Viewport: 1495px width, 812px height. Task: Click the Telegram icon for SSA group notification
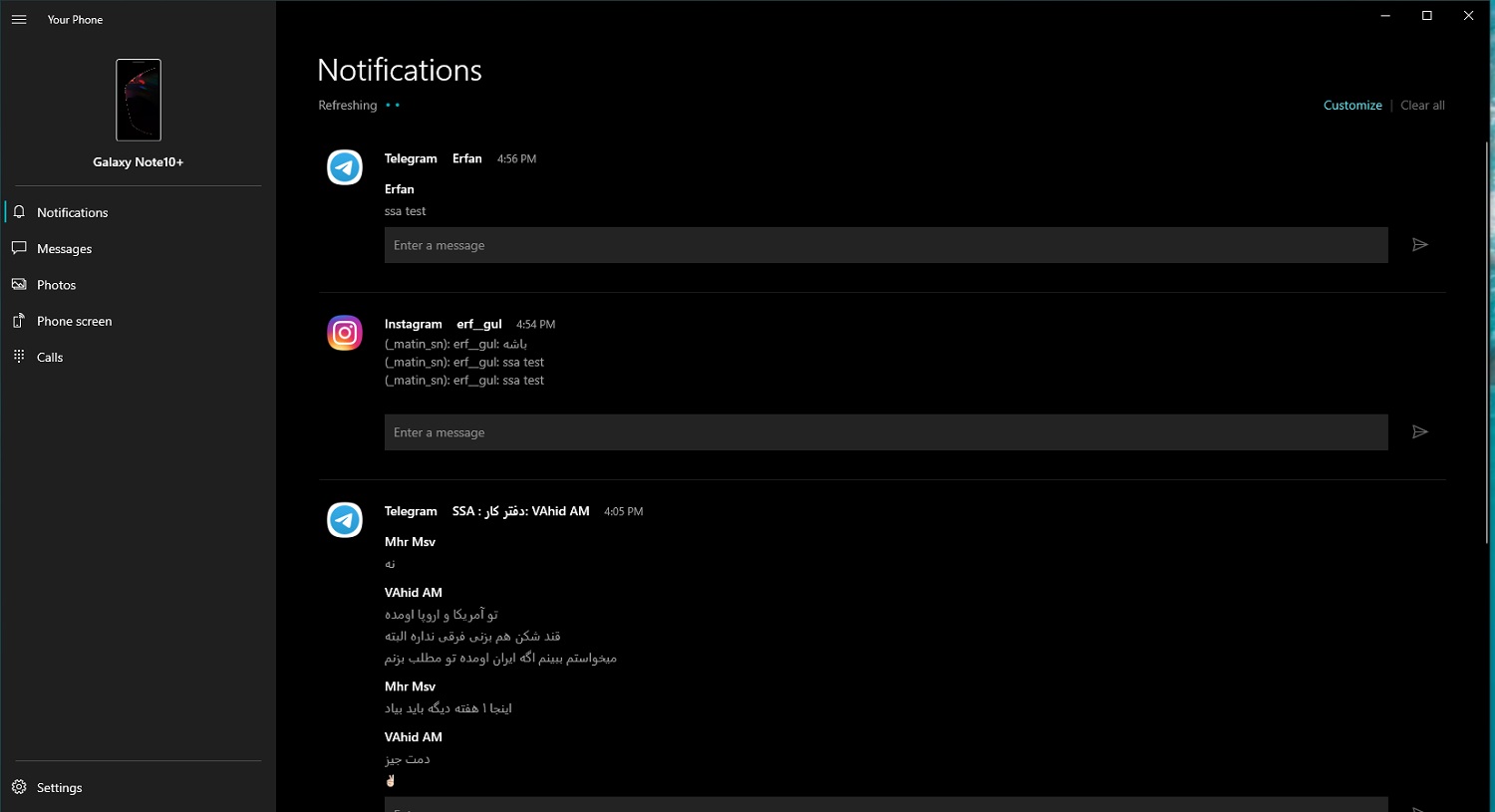point(345,520)
